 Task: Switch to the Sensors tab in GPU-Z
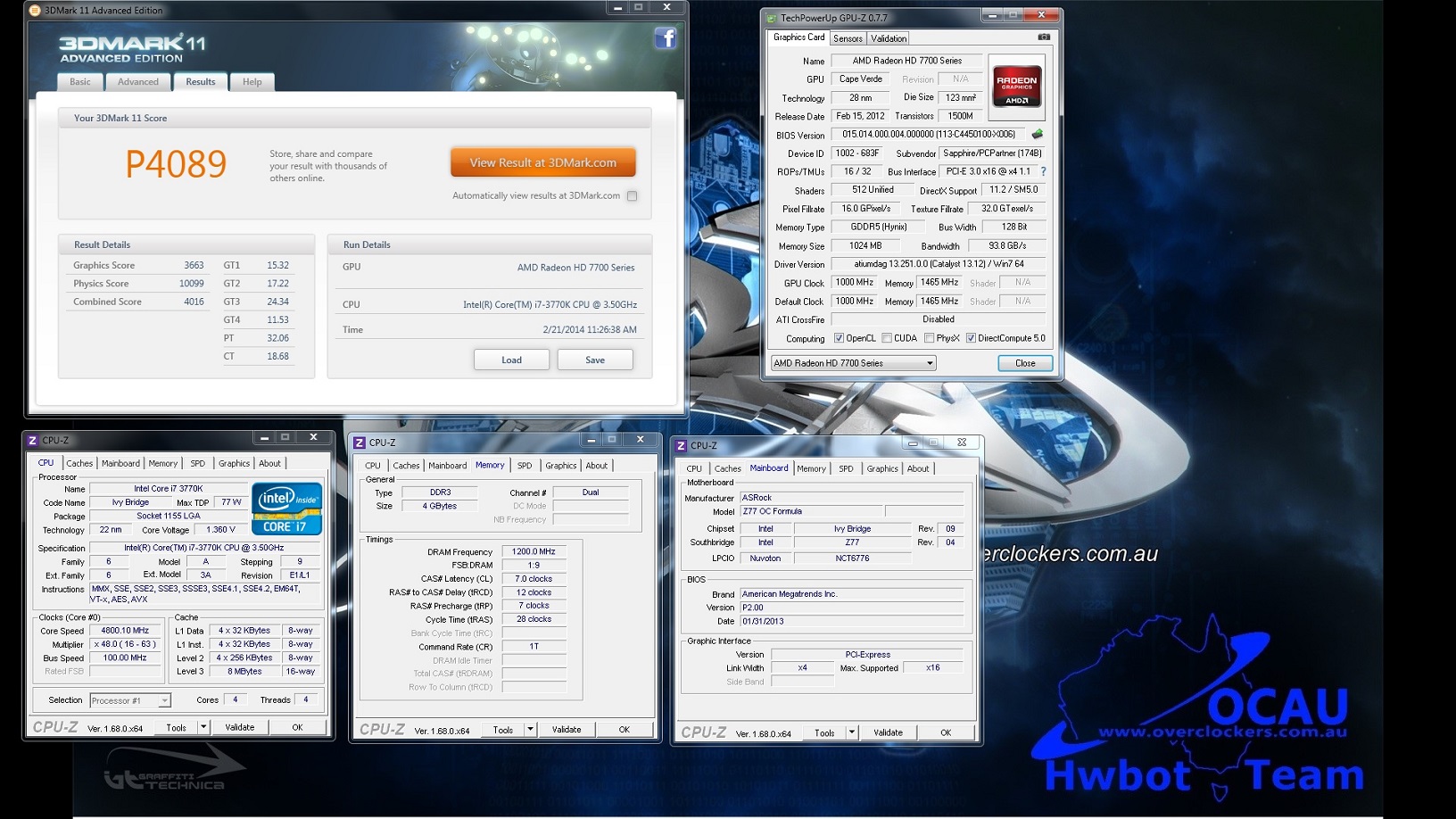tap(848, 38)
